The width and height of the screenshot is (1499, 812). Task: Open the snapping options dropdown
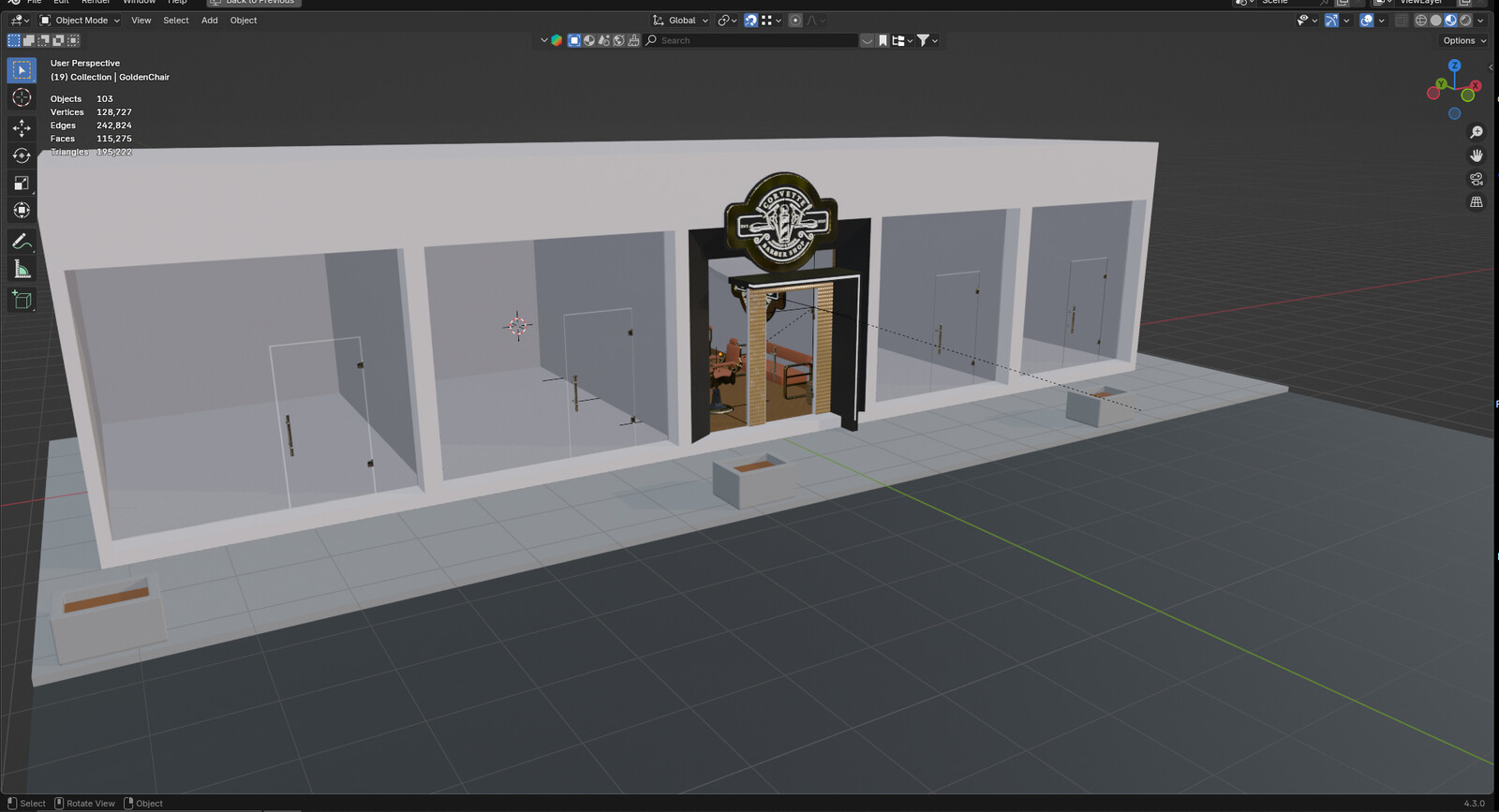pos(771,21)
